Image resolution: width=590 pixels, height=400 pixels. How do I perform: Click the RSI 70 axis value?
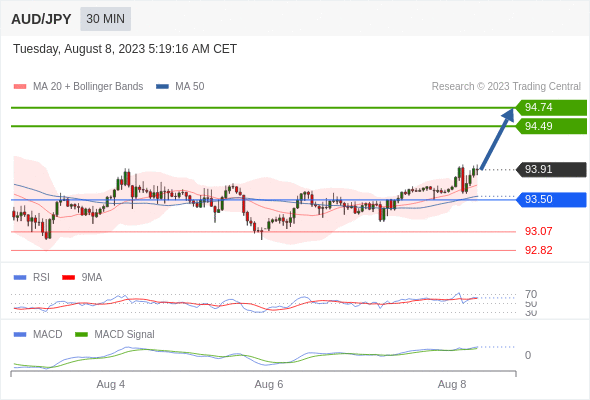pos(531,294)
